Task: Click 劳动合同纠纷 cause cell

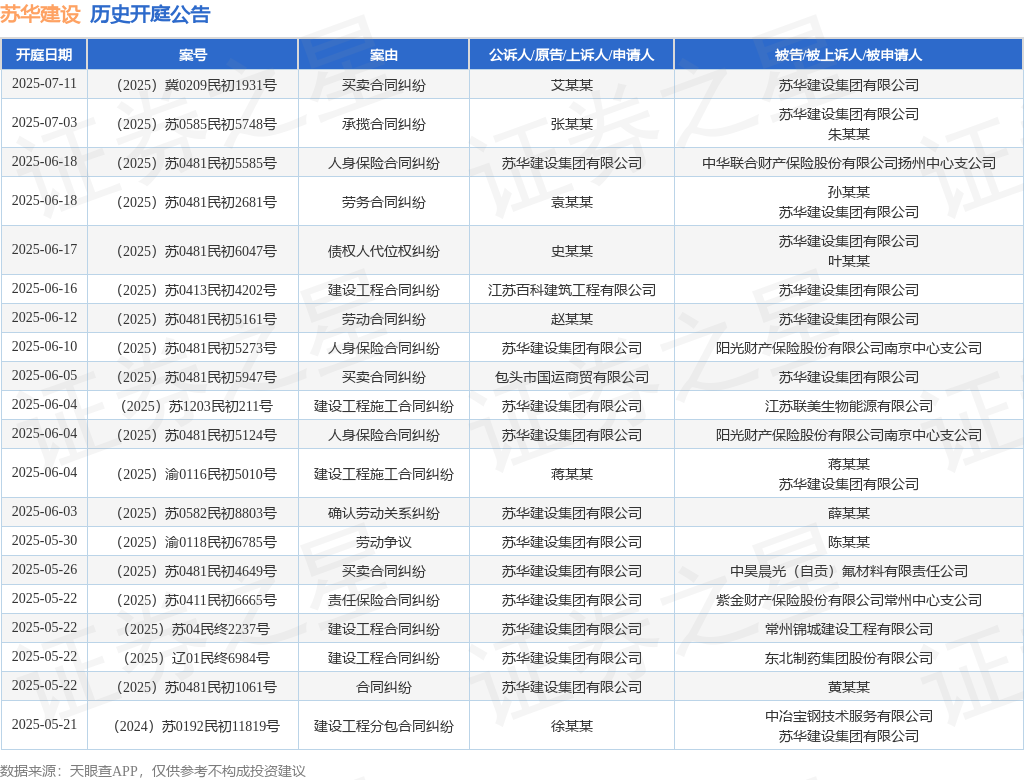Action: point(383,319)
